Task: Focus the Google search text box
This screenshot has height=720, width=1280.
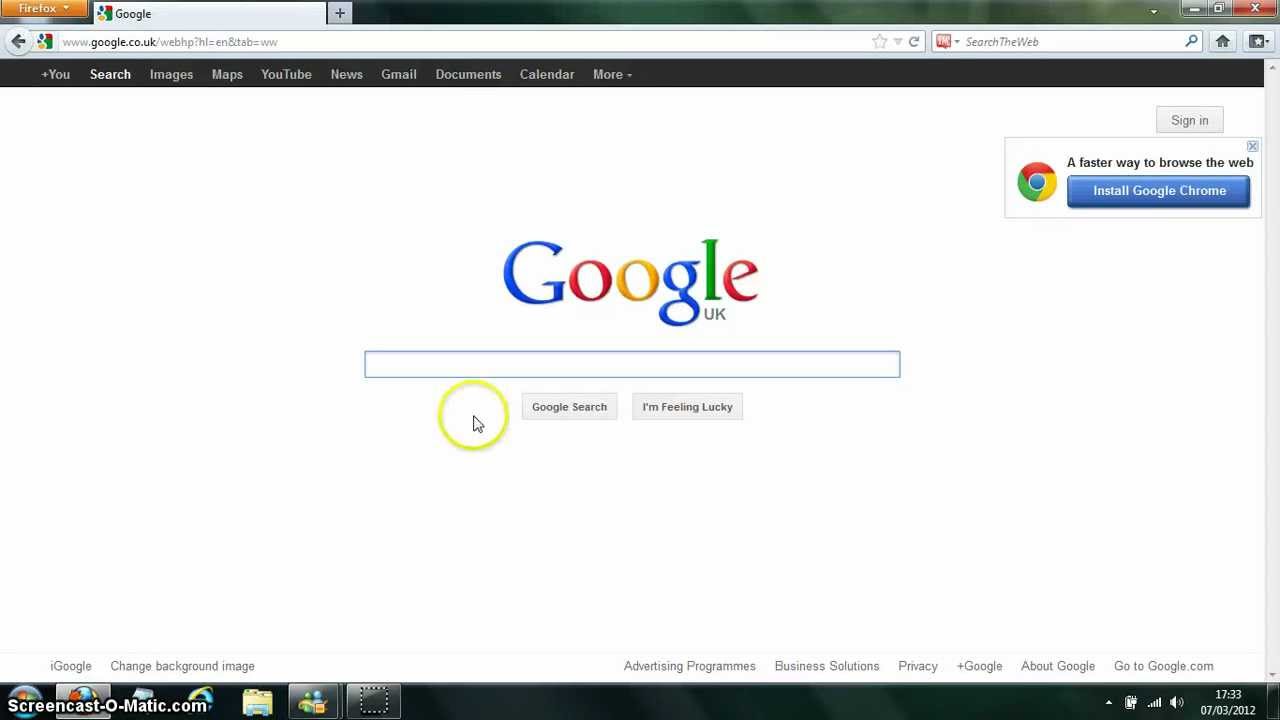Action: [632, 364]
